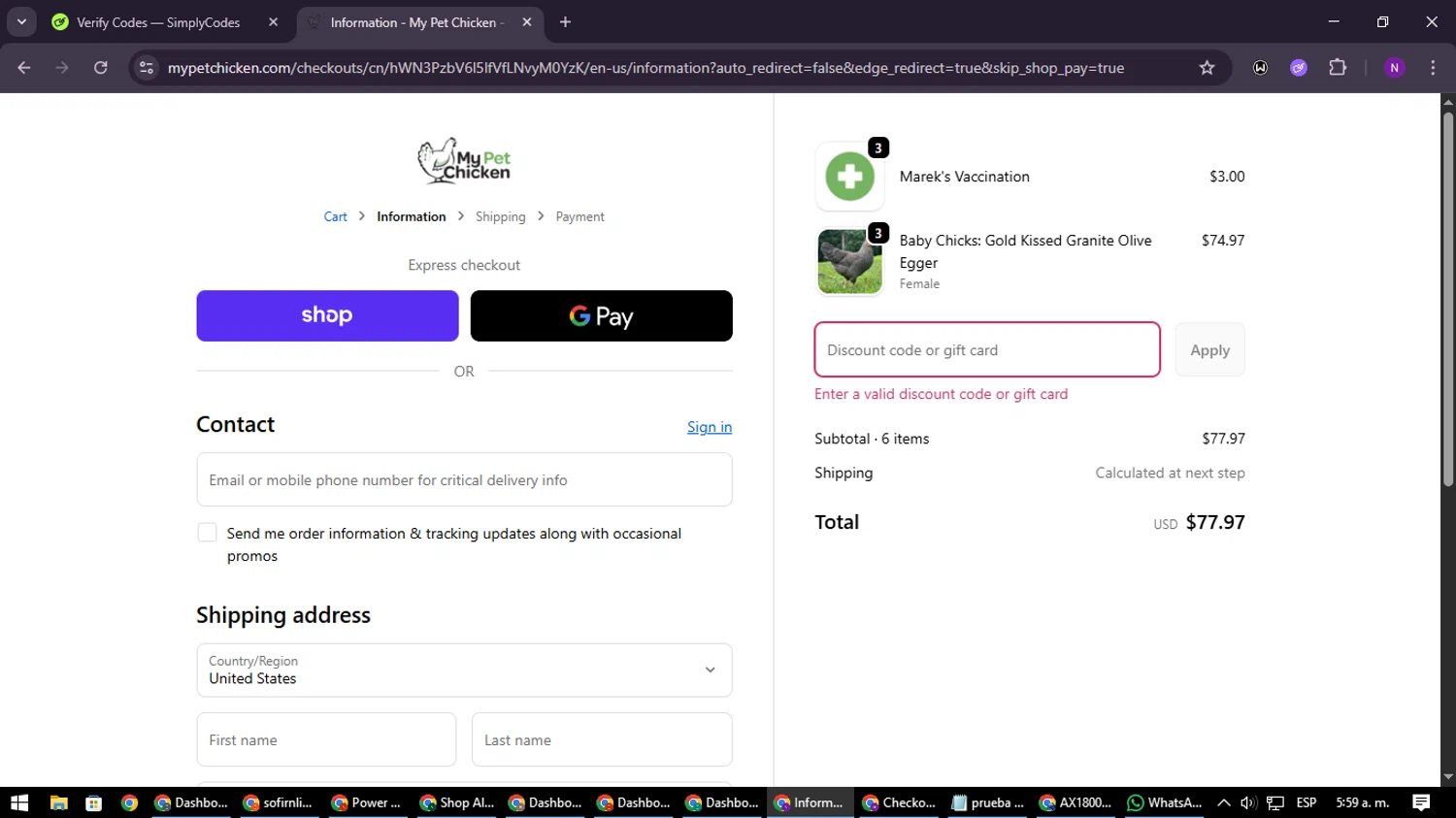This screenshot has width=1456, height=818.
Task: Close the Verify Codes SimplyCodes tab
Action: [x=273, y=21]
